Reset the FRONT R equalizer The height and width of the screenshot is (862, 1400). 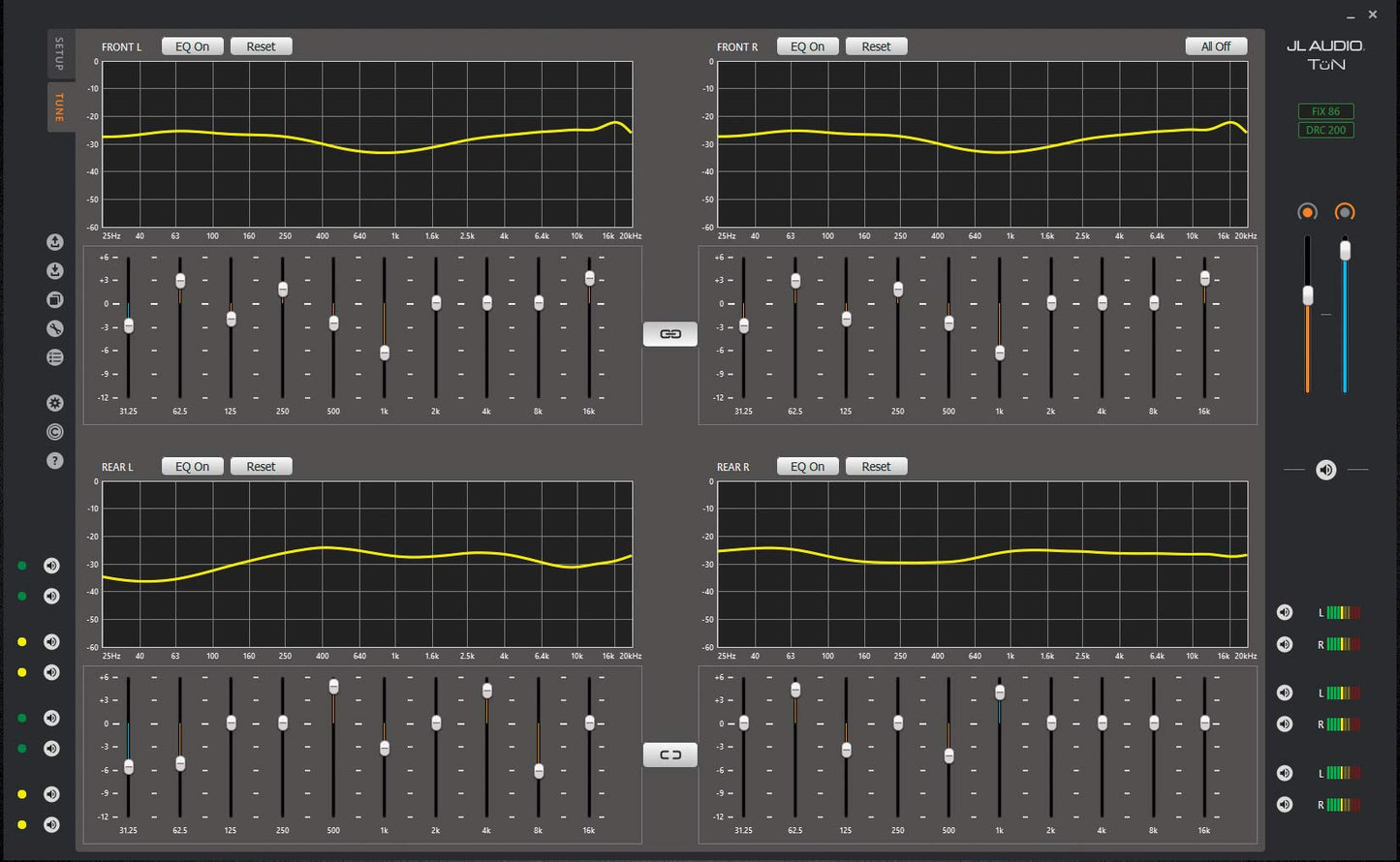(x=876, y=46)
